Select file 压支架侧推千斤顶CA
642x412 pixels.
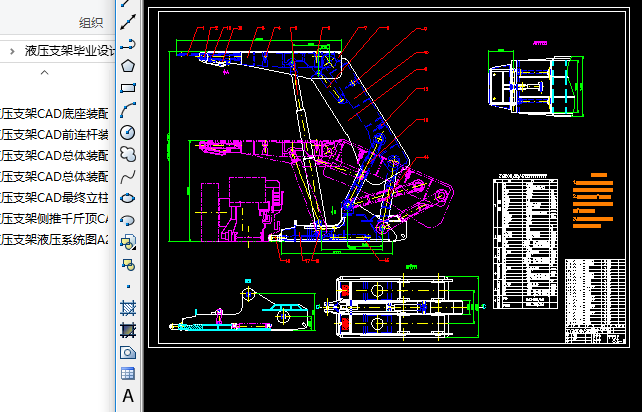click(x=54, y=219)
